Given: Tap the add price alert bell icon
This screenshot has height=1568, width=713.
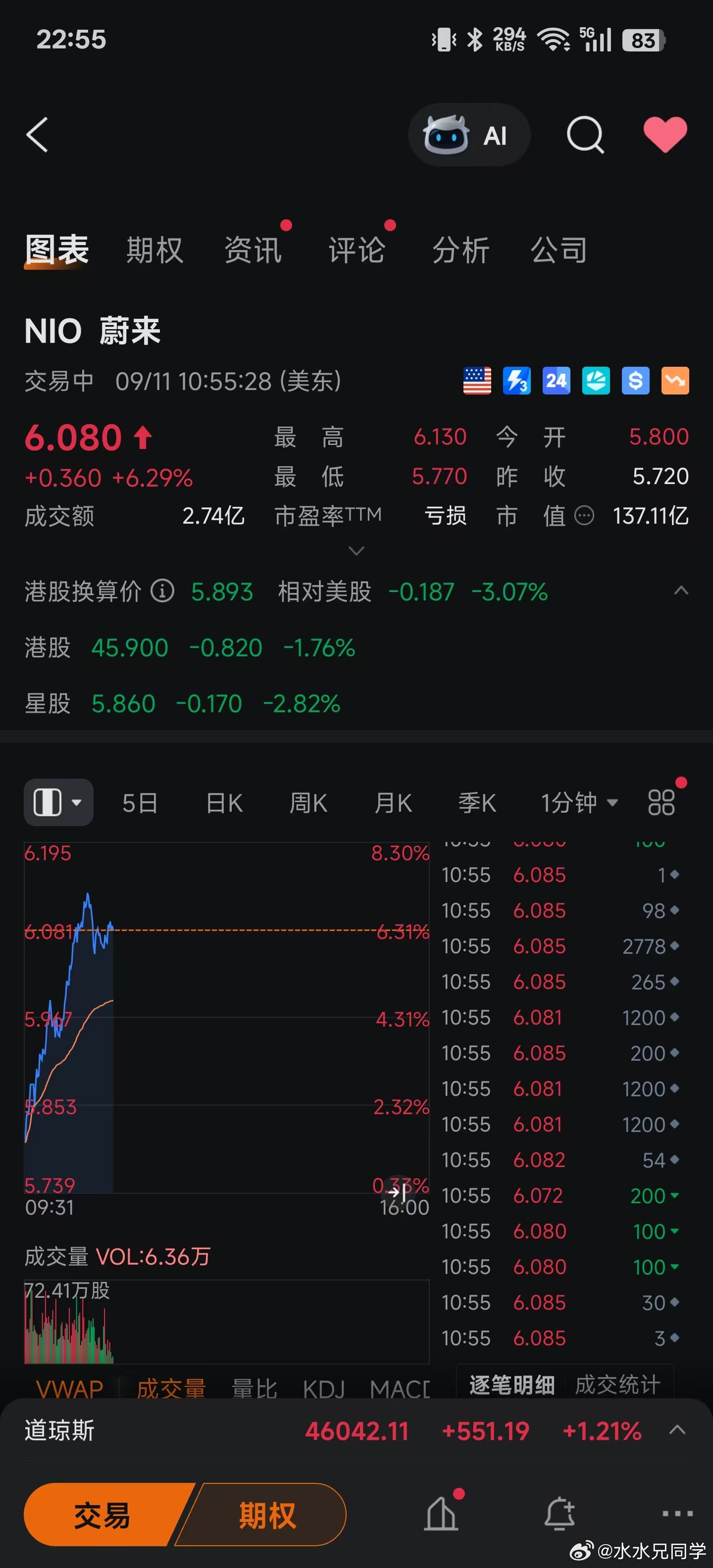Looking at the screenshot, I should click(560, 1513).
